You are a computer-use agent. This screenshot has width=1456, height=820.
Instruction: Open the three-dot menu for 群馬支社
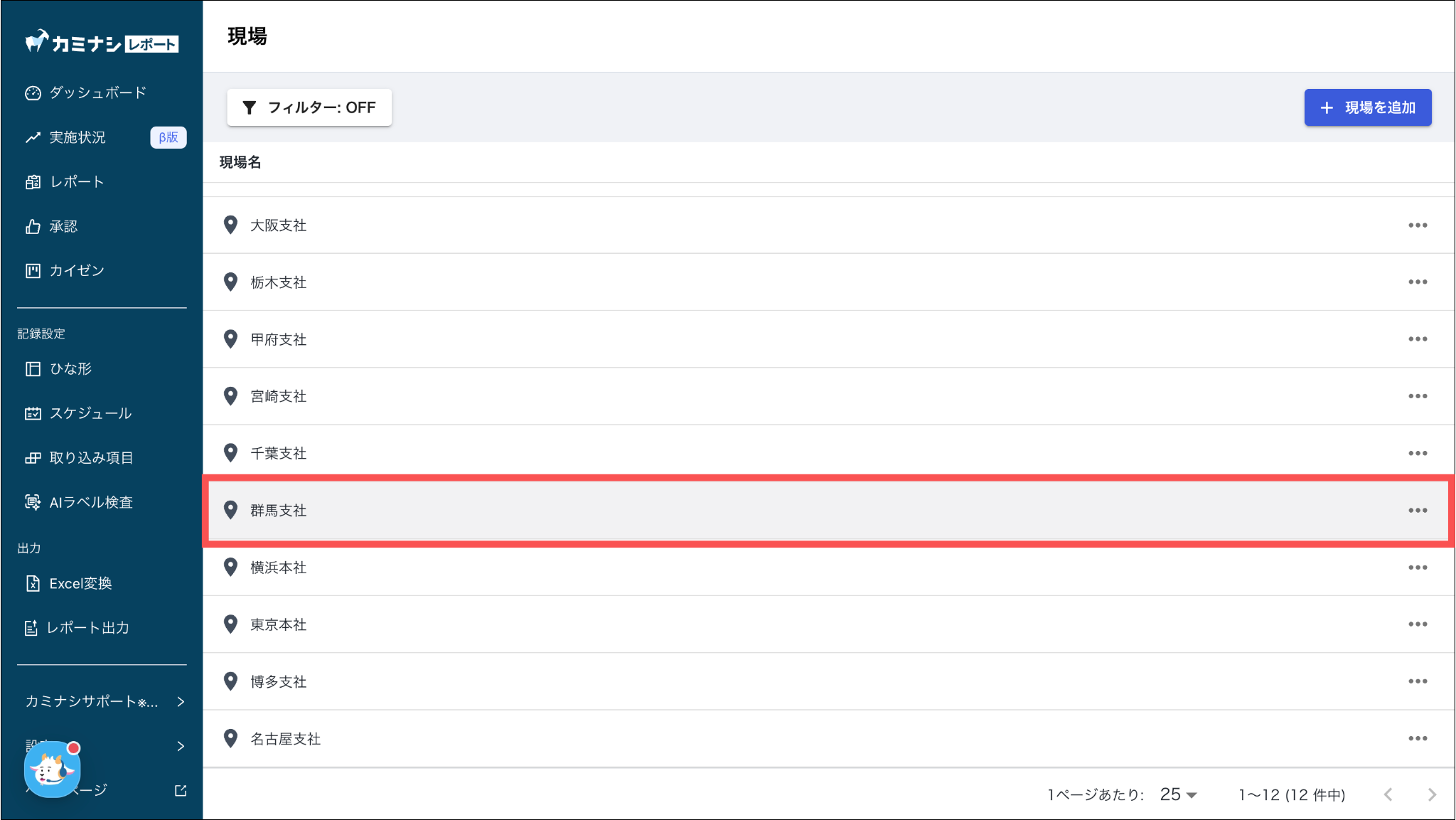pyautogui.click(x=1417, y=511)
